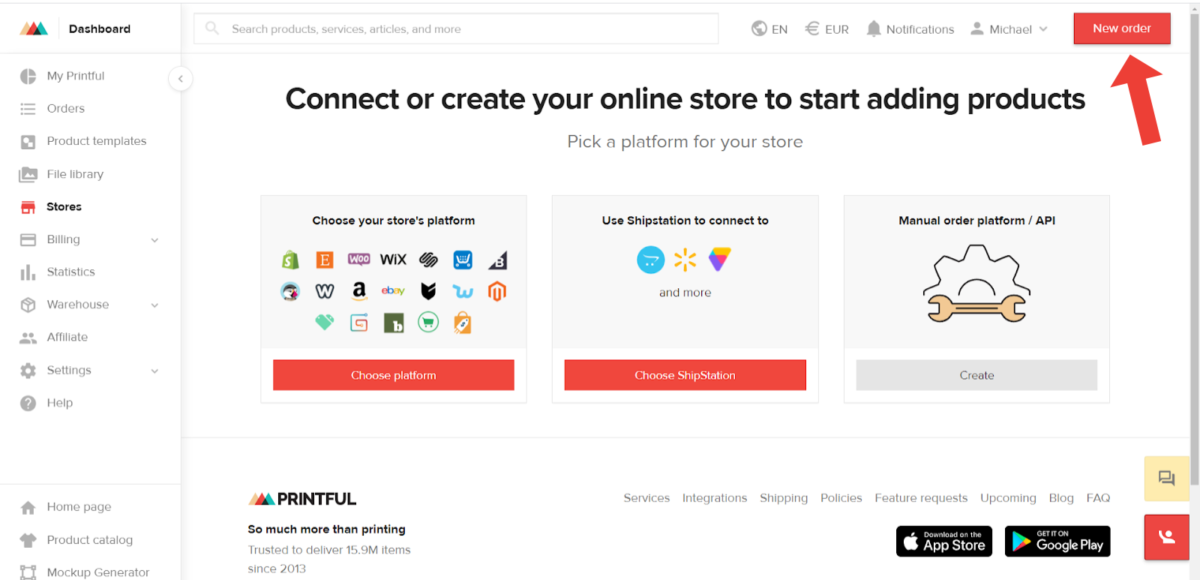Click the File library sidebar icon

[x=28, y=174]
